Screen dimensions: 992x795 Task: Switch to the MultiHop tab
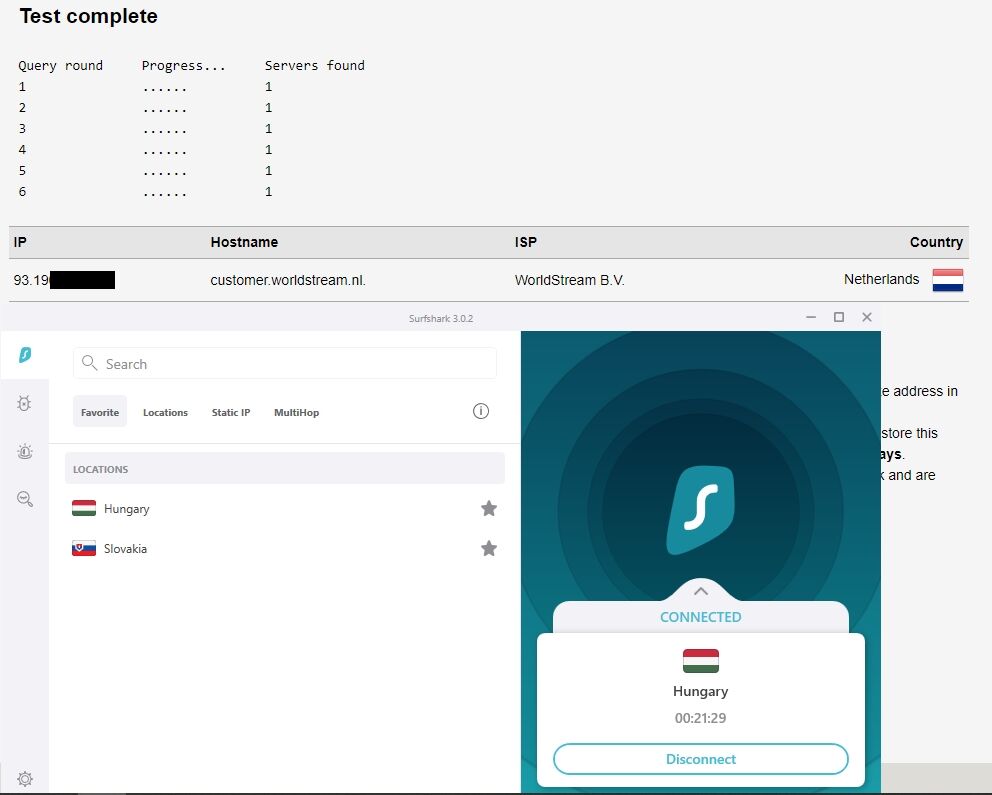point(296,412)
